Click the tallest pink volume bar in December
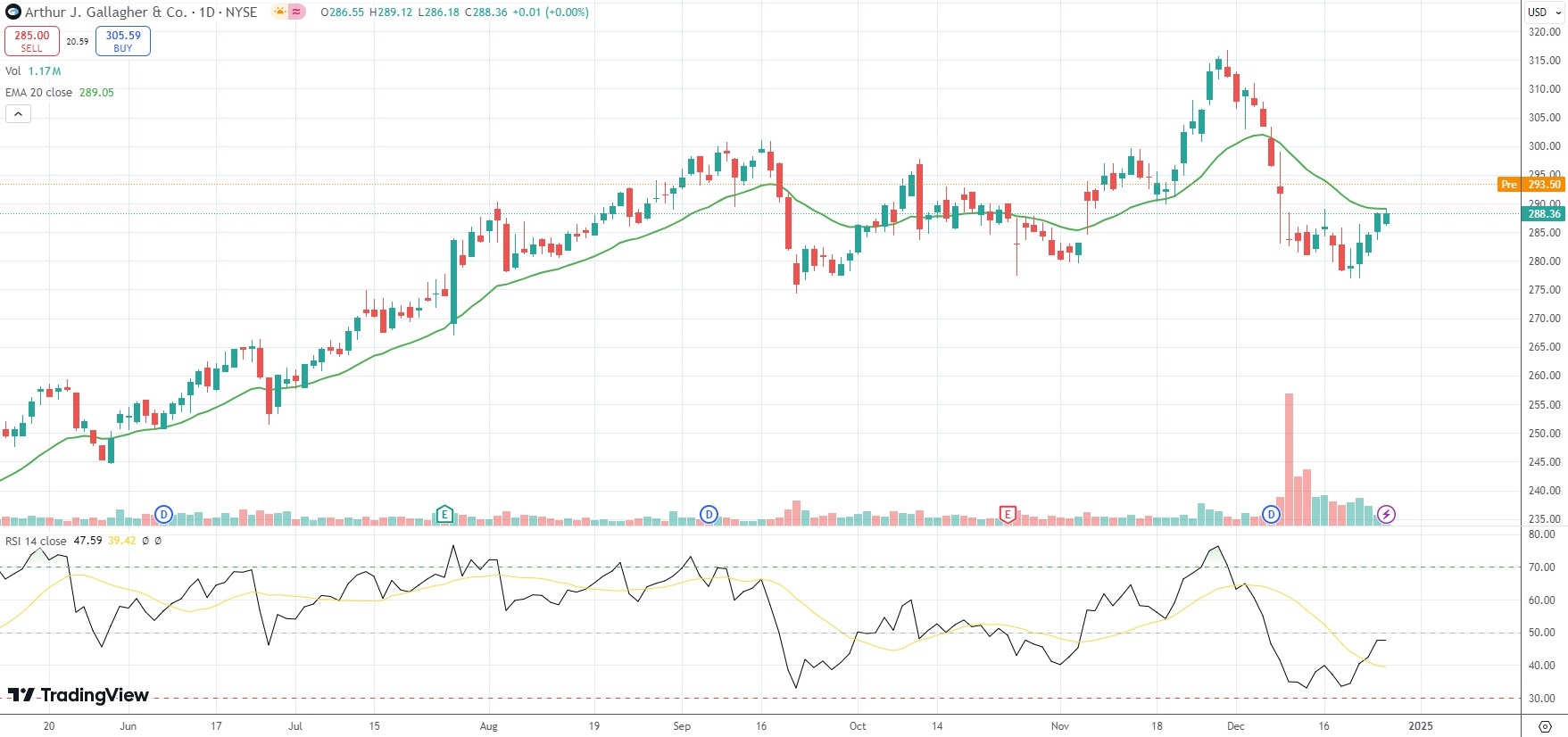1568x737 pixels. (x=1289, y=459)
